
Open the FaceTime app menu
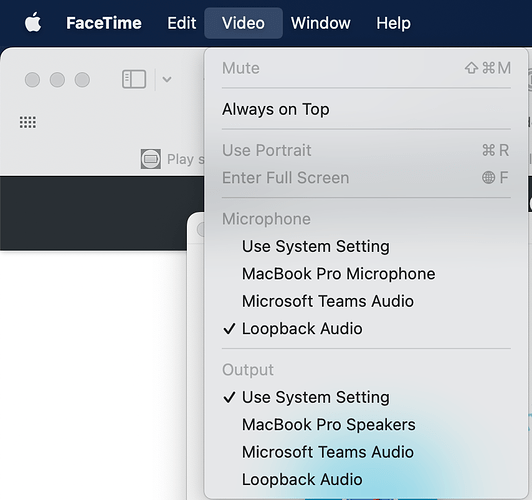tap(104, 23)
